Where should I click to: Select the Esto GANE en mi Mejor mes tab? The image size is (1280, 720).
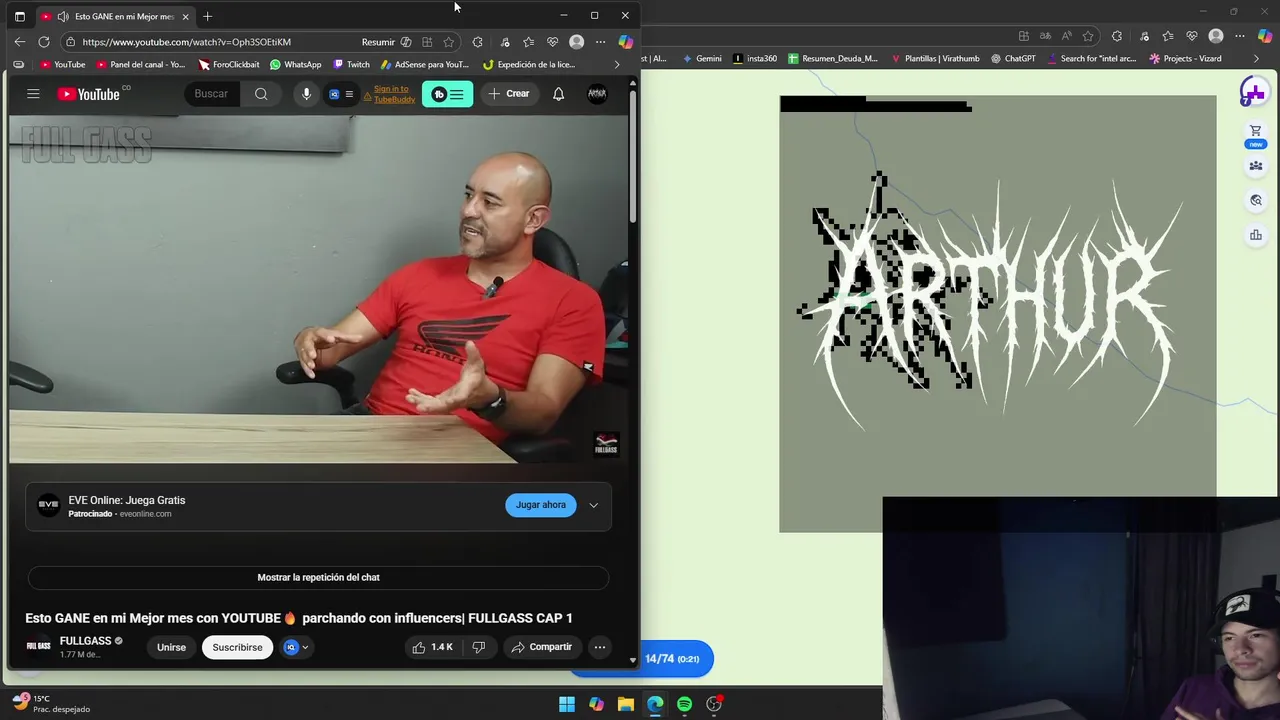(x=116, y=16)
